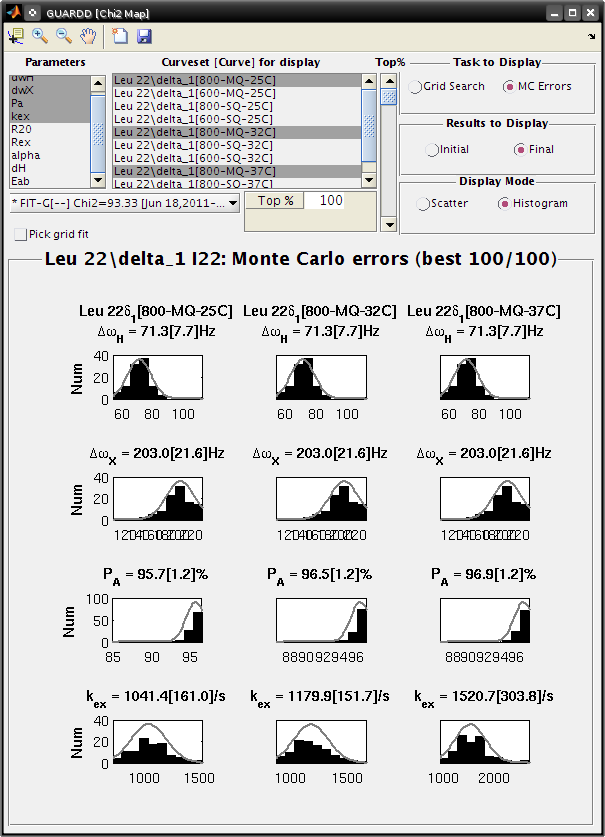
Task: Select curve delta_1[600-MQ-25C]
Action: (x=237, y=93)
